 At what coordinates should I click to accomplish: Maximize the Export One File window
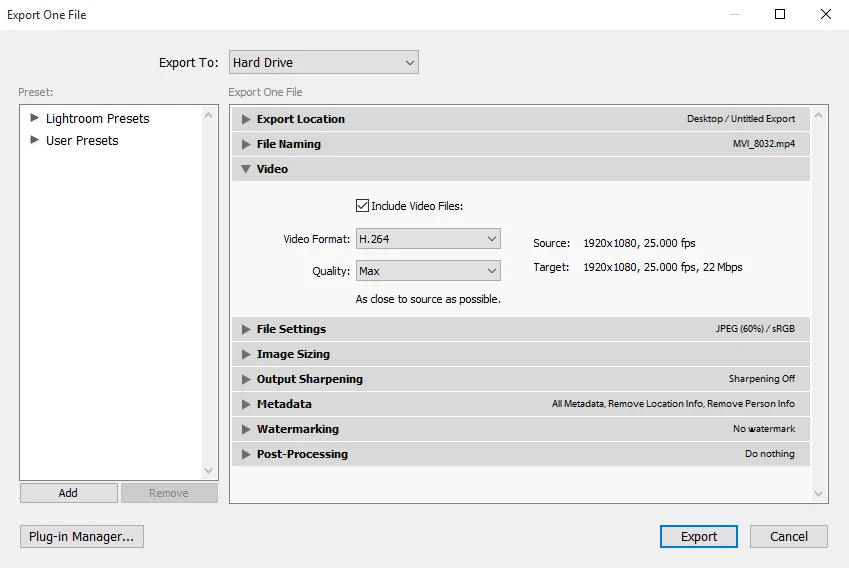click(x=780, y=14)
